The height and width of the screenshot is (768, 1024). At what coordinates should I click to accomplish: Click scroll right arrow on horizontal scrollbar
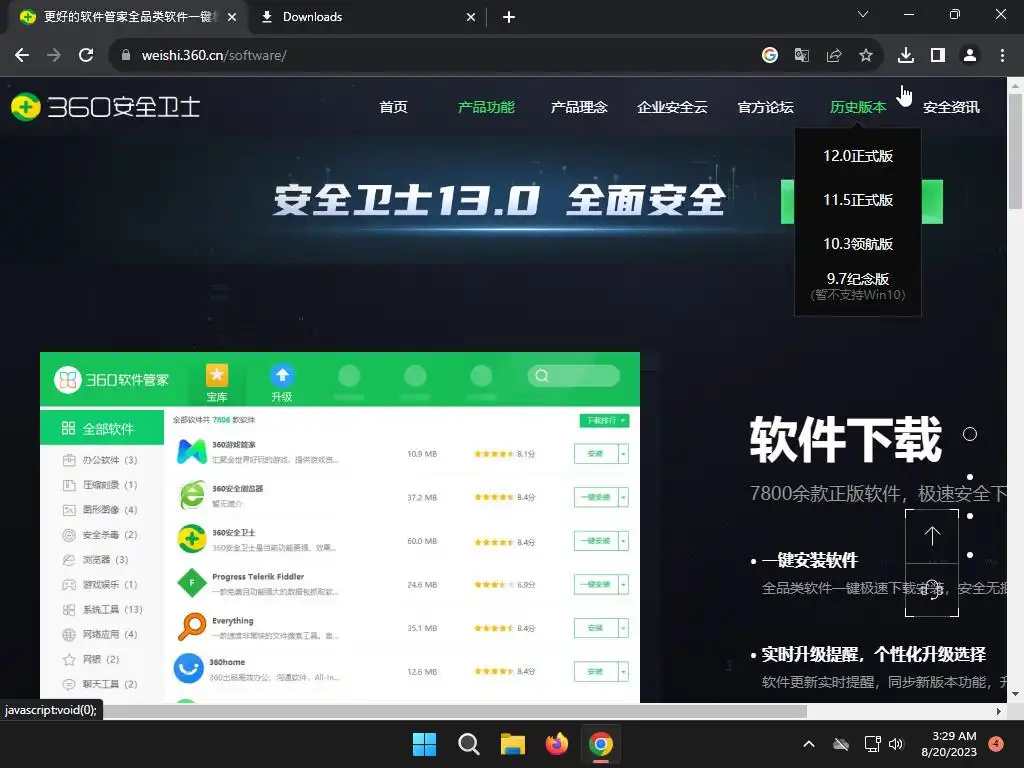pos(999,711)
